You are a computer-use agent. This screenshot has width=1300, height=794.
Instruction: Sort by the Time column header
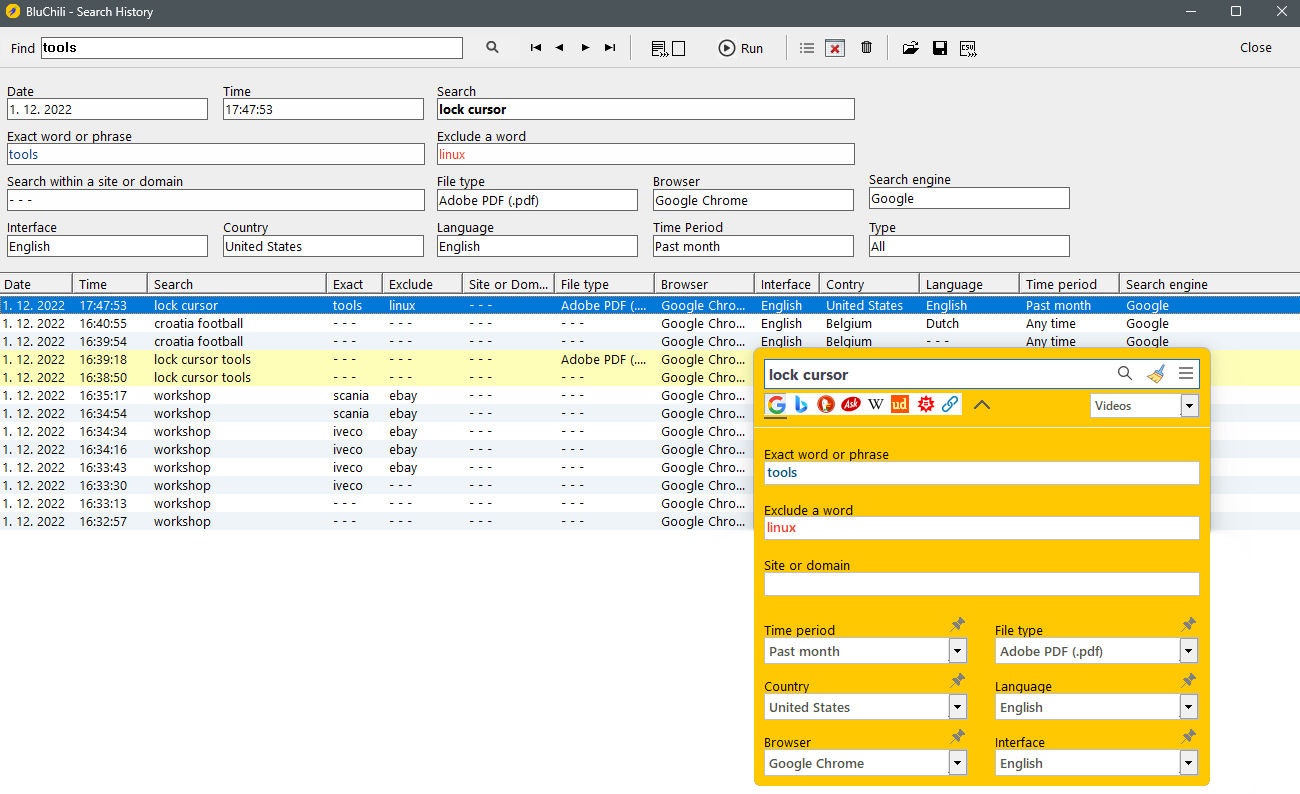click(110, 284)
